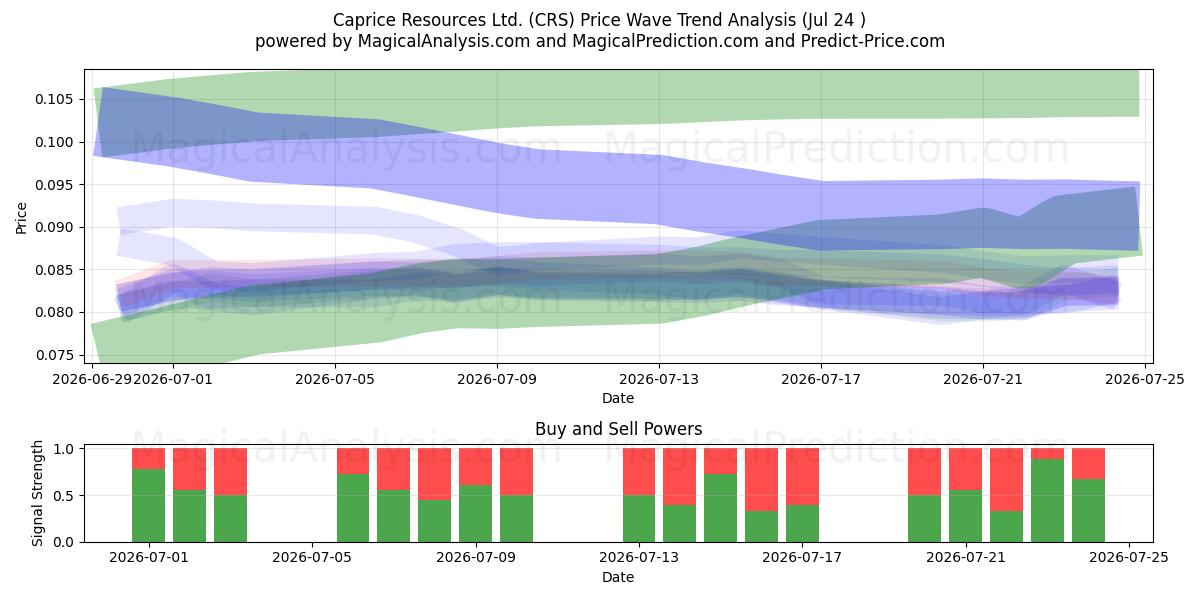This screenshot has height=600, width=1200.
Task: Click the 2026-07-25 date tick in the price chart
Action: tap(1145, 379)
